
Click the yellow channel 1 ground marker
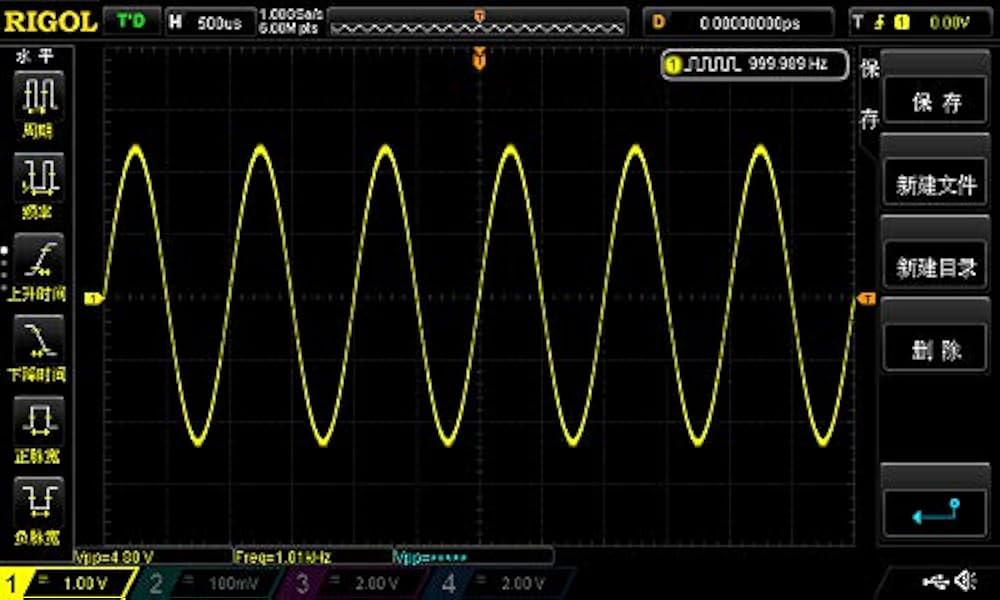[x=93, y=298]
